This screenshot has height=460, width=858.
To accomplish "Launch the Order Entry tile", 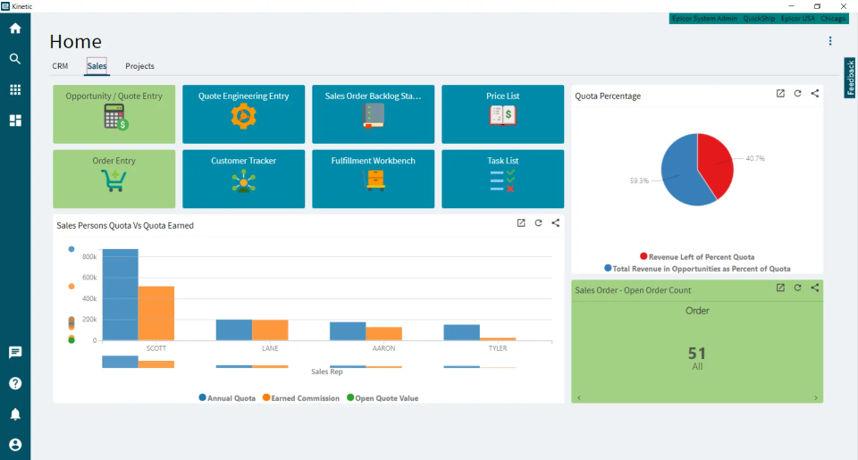I will 114,179.
